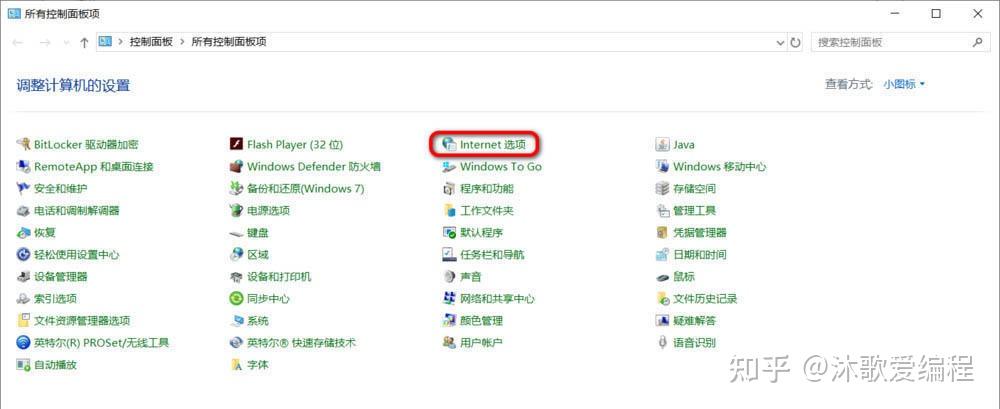Expand the address bar history dropdown
The image size is (1000, 409).
(x=781, y=42)
